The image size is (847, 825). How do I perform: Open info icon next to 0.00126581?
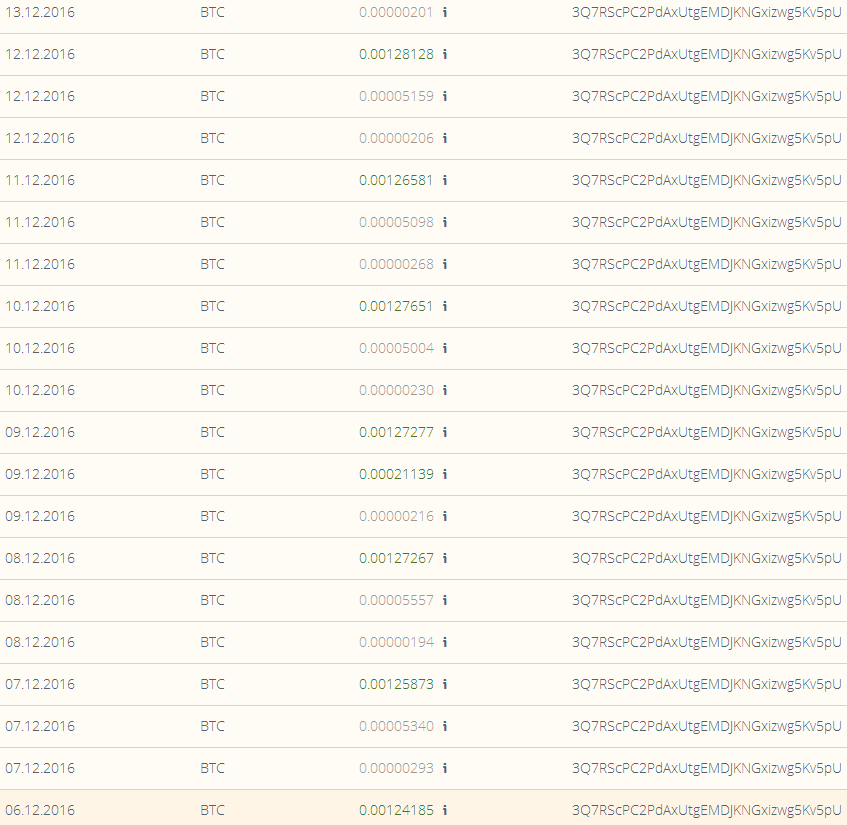point(445,180)
